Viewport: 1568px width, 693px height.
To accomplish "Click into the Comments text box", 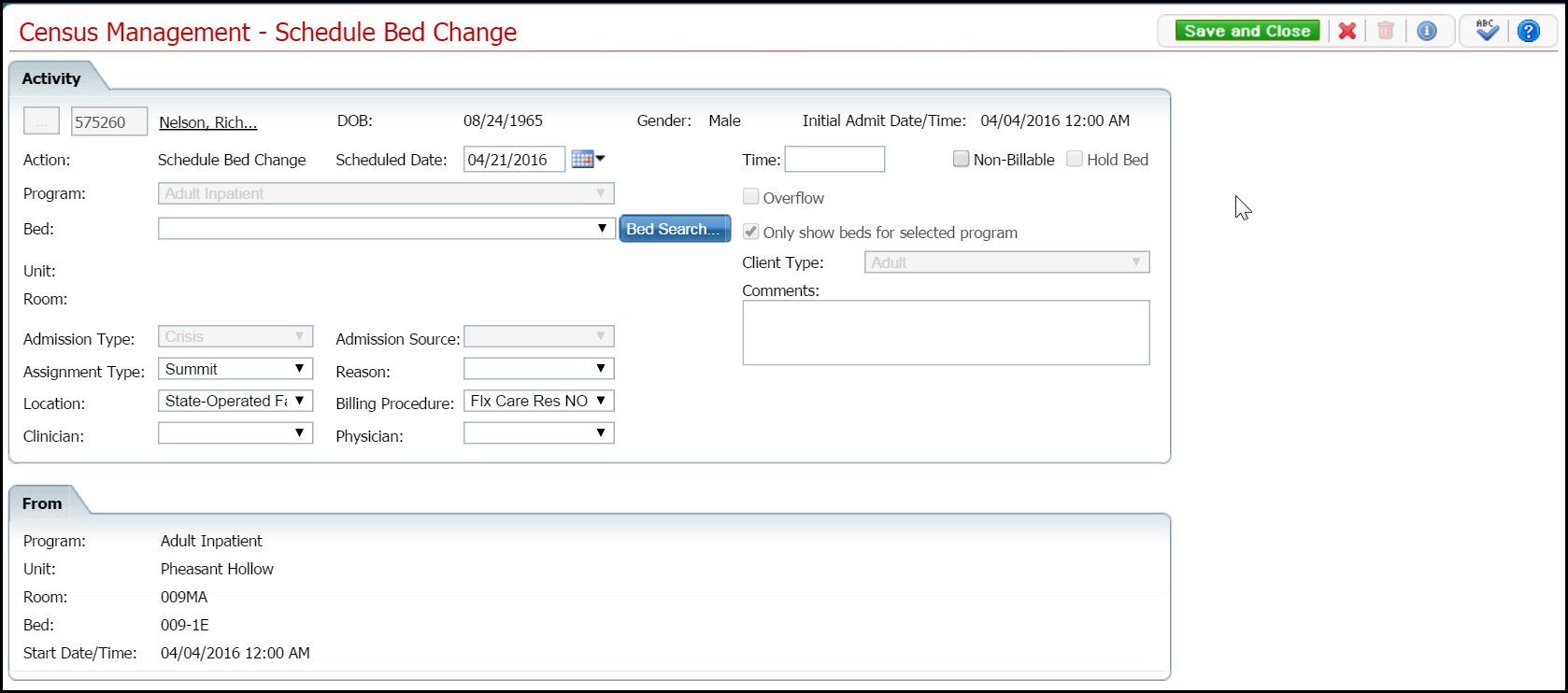I will point(946,332).
